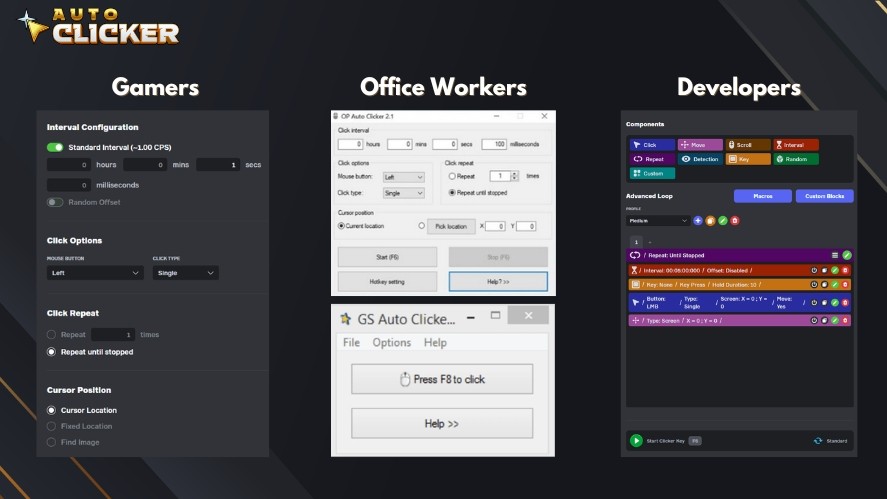Open the dark panel Mouse Button dropdown
Image resolution: width=887 pixels, height=499 pixels.
pyautogui.click(x=95, y=273)
